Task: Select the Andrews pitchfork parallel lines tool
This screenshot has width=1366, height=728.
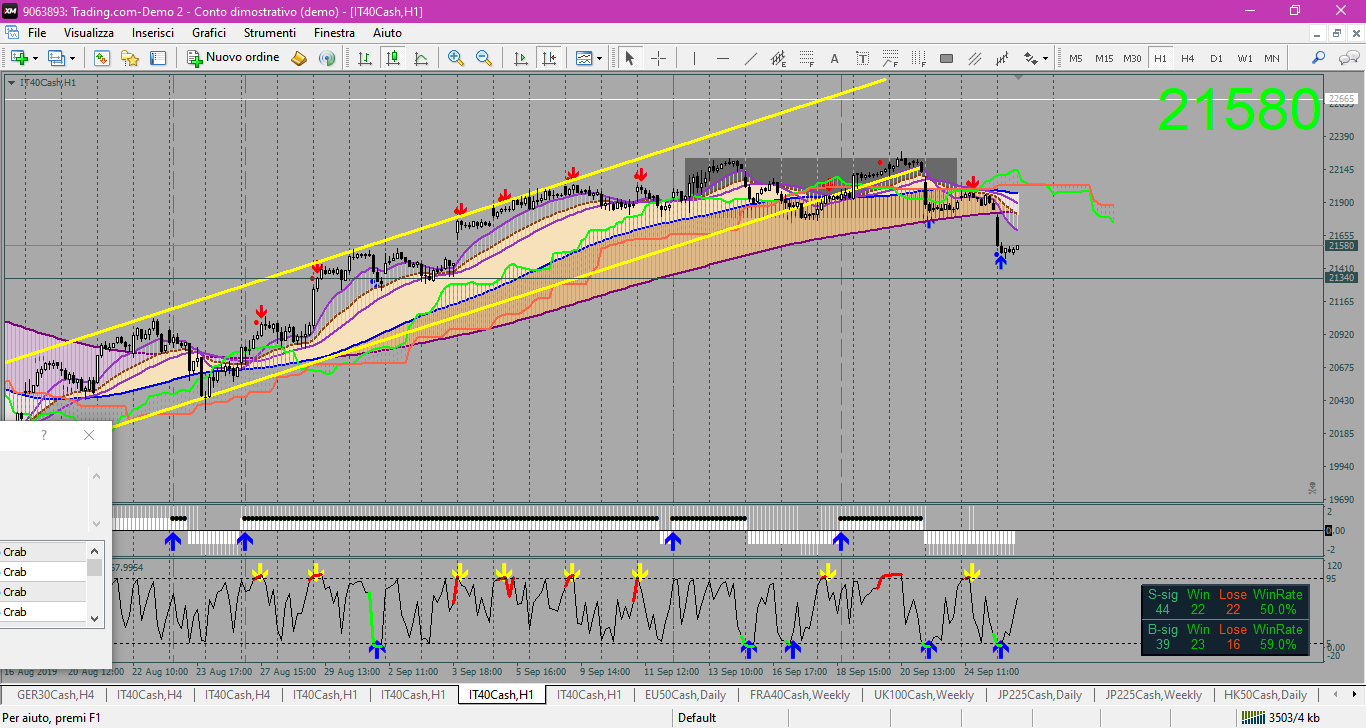Action: click(x=975, y=58)
